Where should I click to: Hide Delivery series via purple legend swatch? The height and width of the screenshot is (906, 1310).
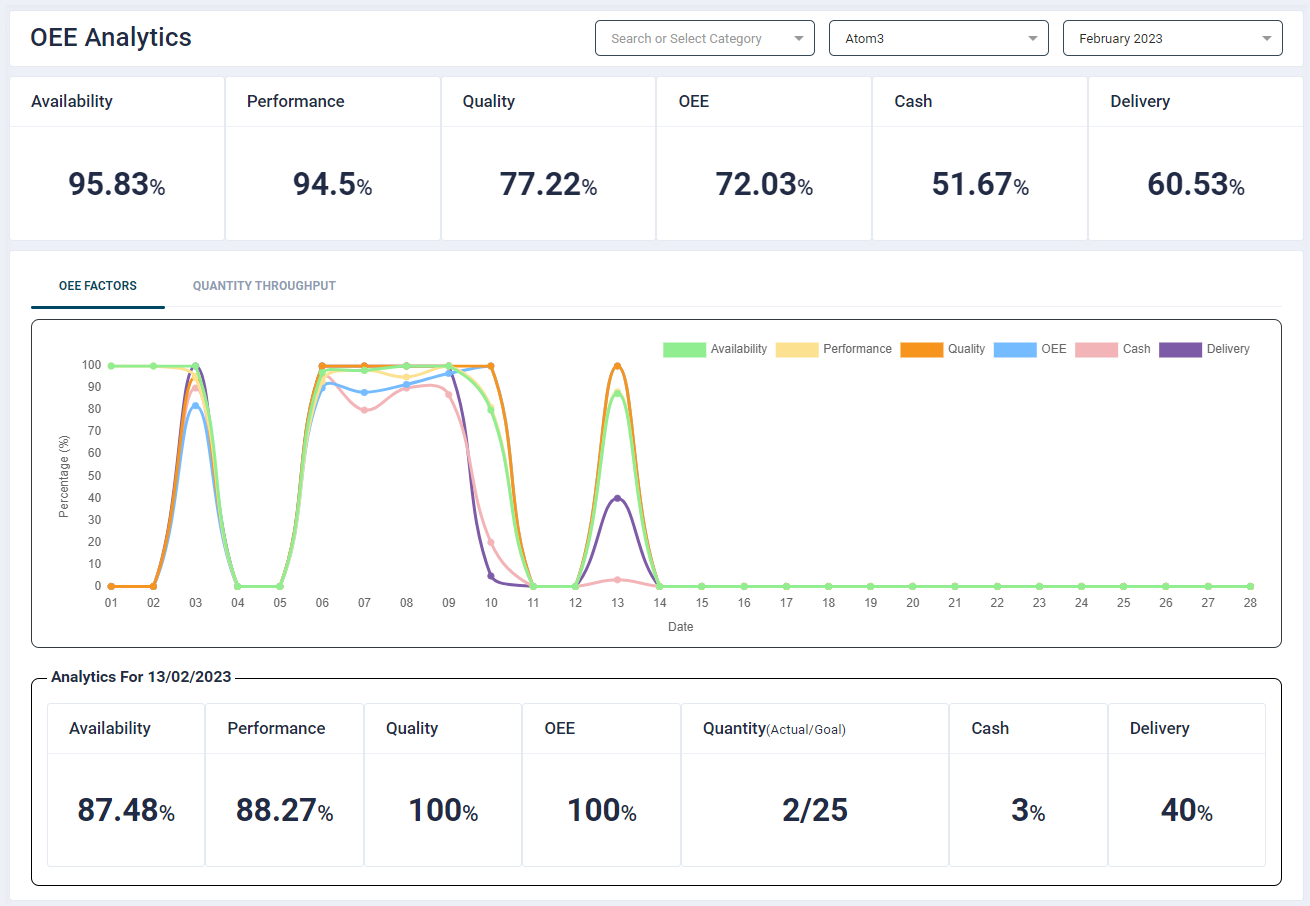tap(1179, 350)
